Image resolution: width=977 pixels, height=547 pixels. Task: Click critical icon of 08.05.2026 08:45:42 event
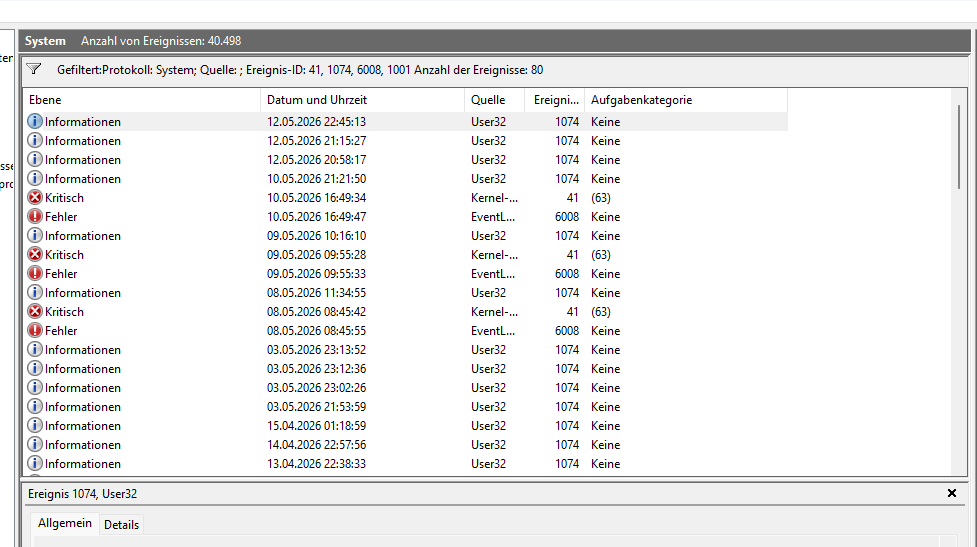[x=35, y=312]
